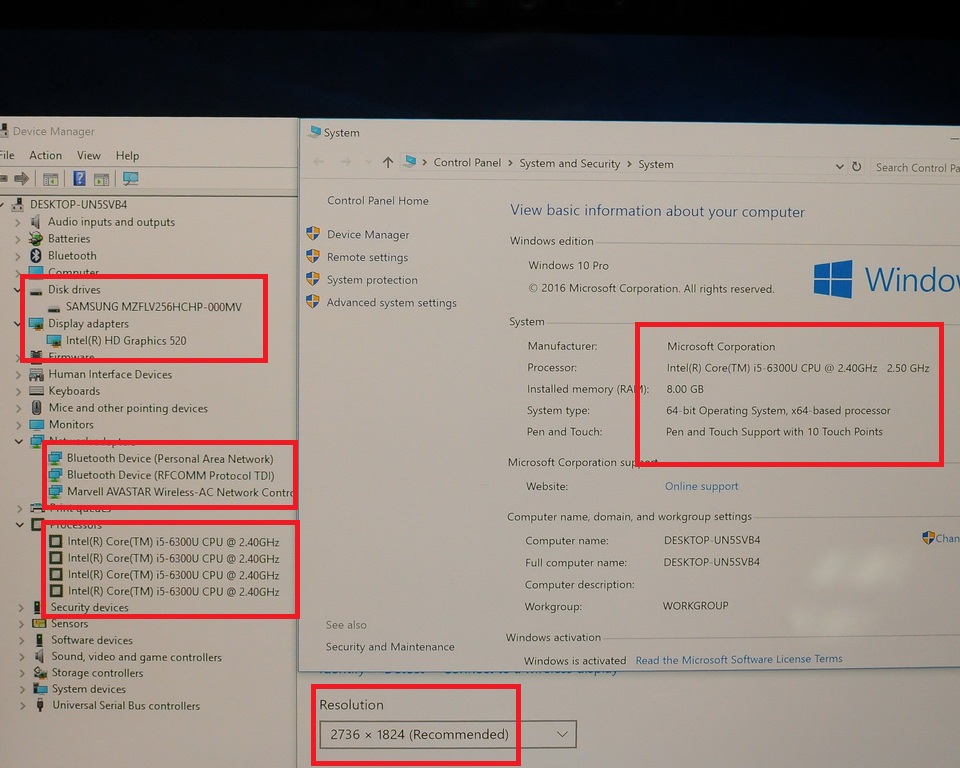960x768 pixels.
Task: Open the Action menu in Device Manager
Action: click(45, 155)
